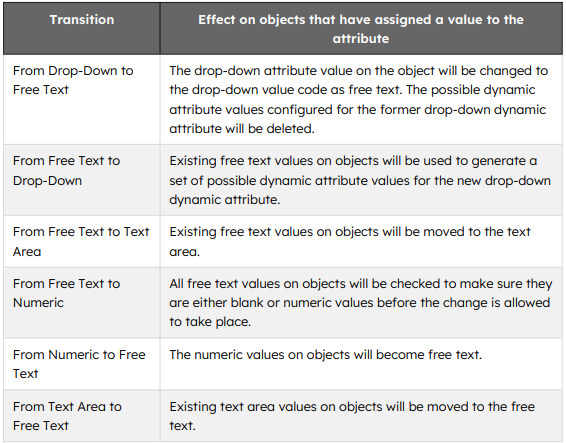Screen dimensions: 566x443
Task: Select the From Drop-Down to Free Text cell
Action: (82, 100)
